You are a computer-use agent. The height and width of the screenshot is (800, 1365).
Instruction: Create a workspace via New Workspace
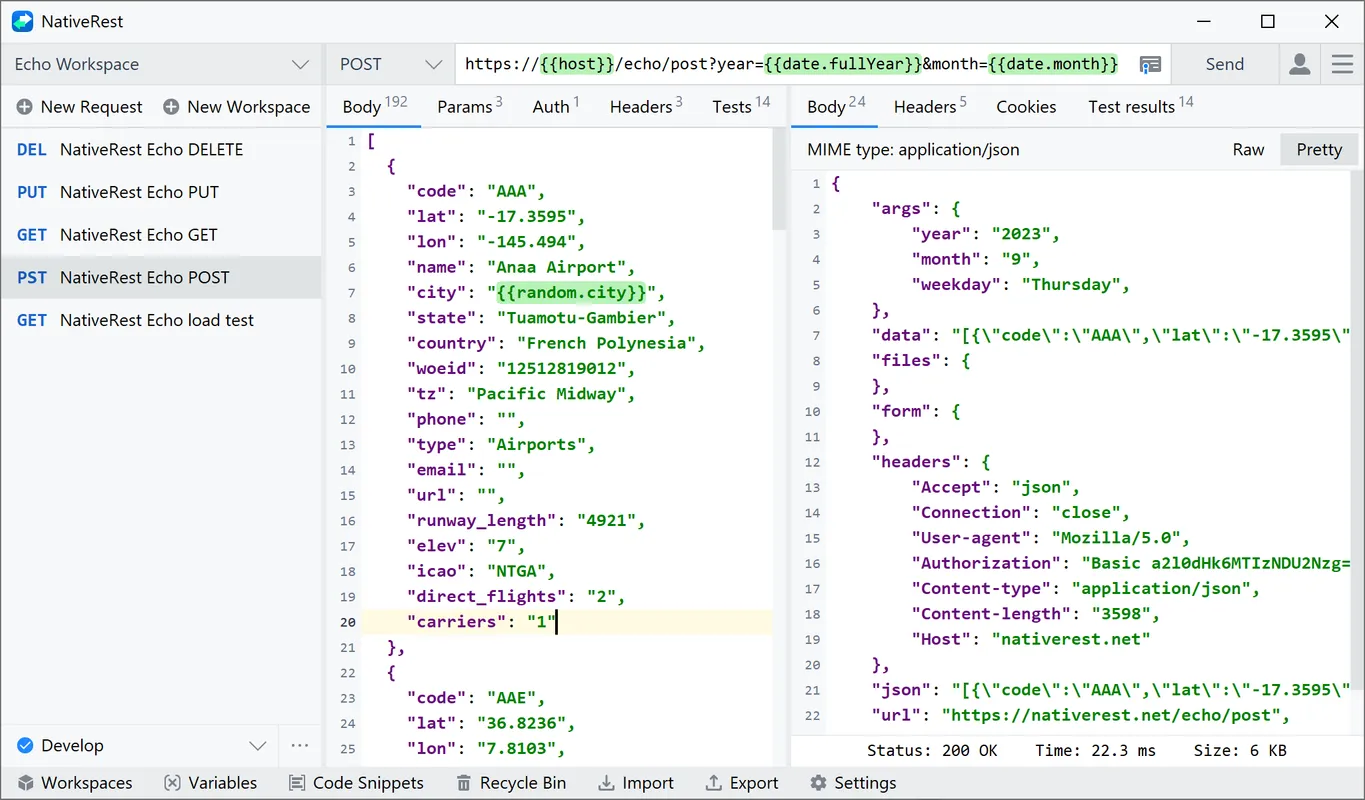pyautogui.click(x=237, y=107)
